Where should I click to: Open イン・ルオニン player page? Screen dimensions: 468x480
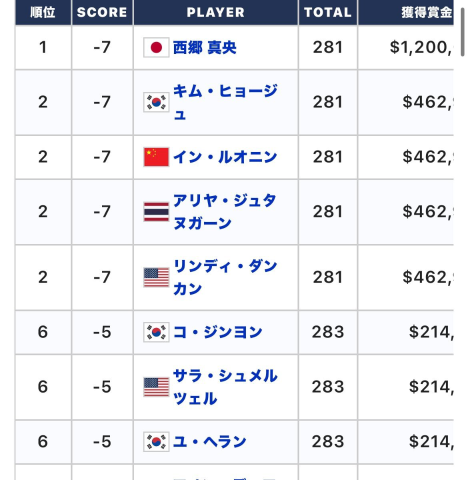click(225, 157)
